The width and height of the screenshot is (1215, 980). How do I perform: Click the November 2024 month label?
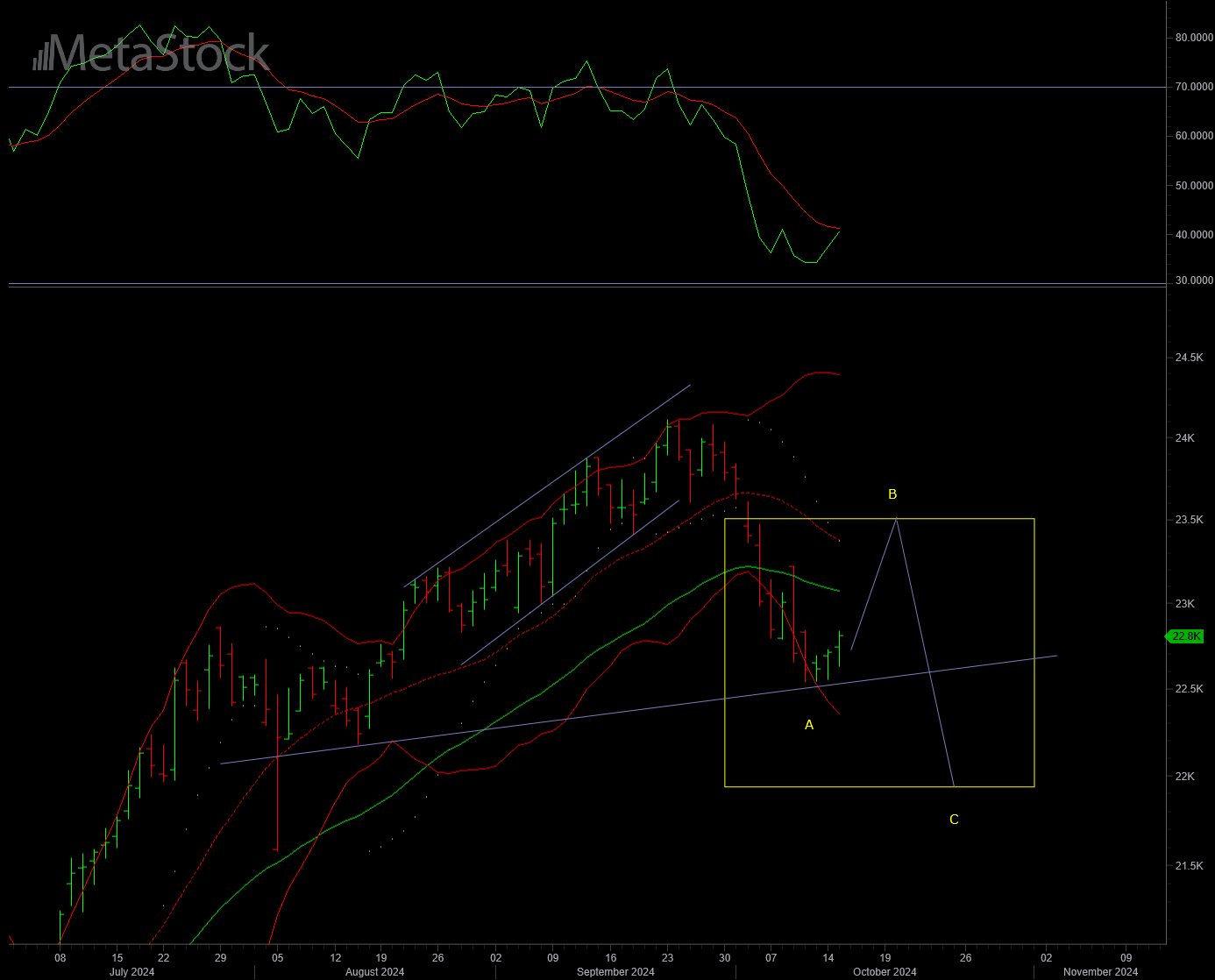point(1100,972)
